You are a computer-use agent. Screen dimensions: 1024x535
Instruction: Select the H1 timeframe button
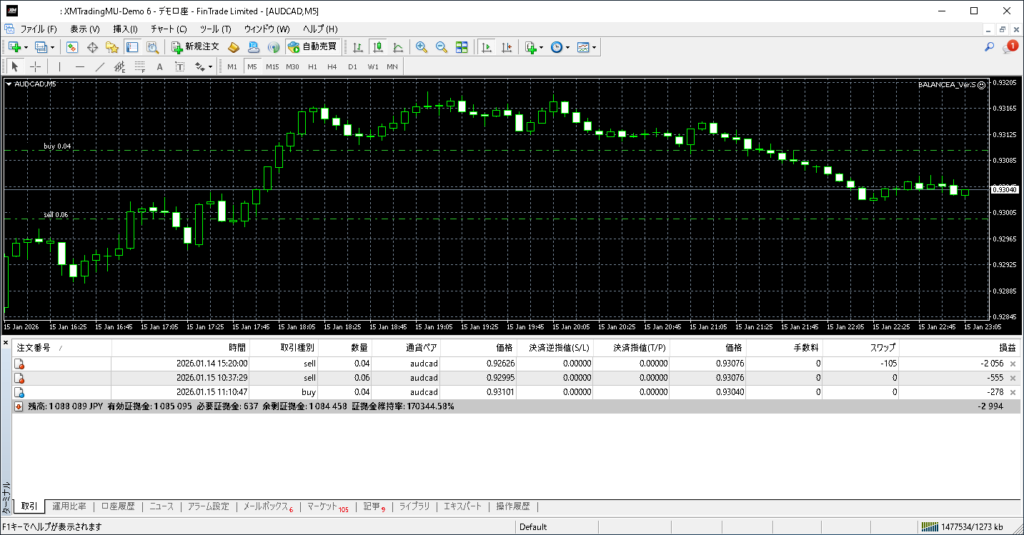coord(312,67)
